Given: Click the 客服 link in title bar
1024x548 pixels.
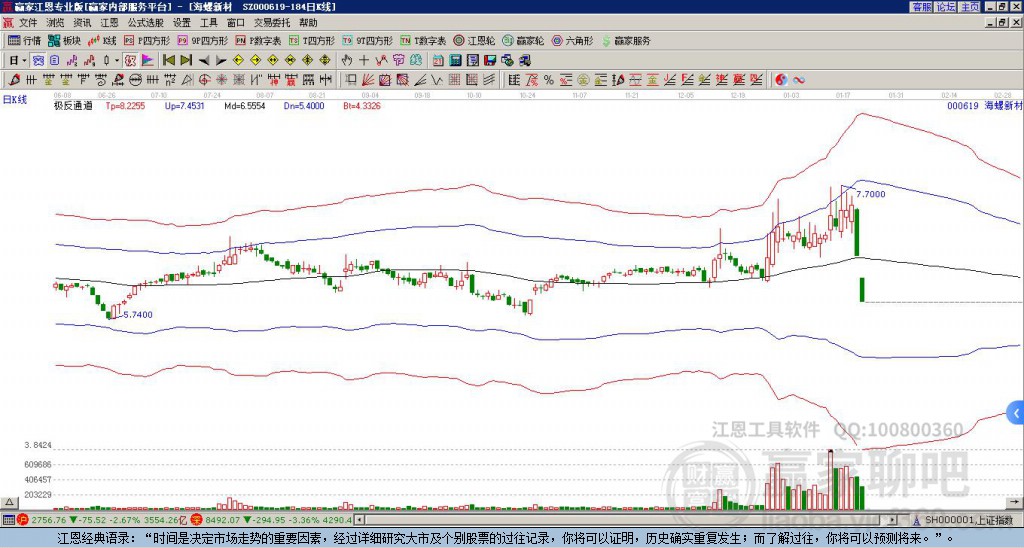Looking at the screenshot, I should coord(921,7).
